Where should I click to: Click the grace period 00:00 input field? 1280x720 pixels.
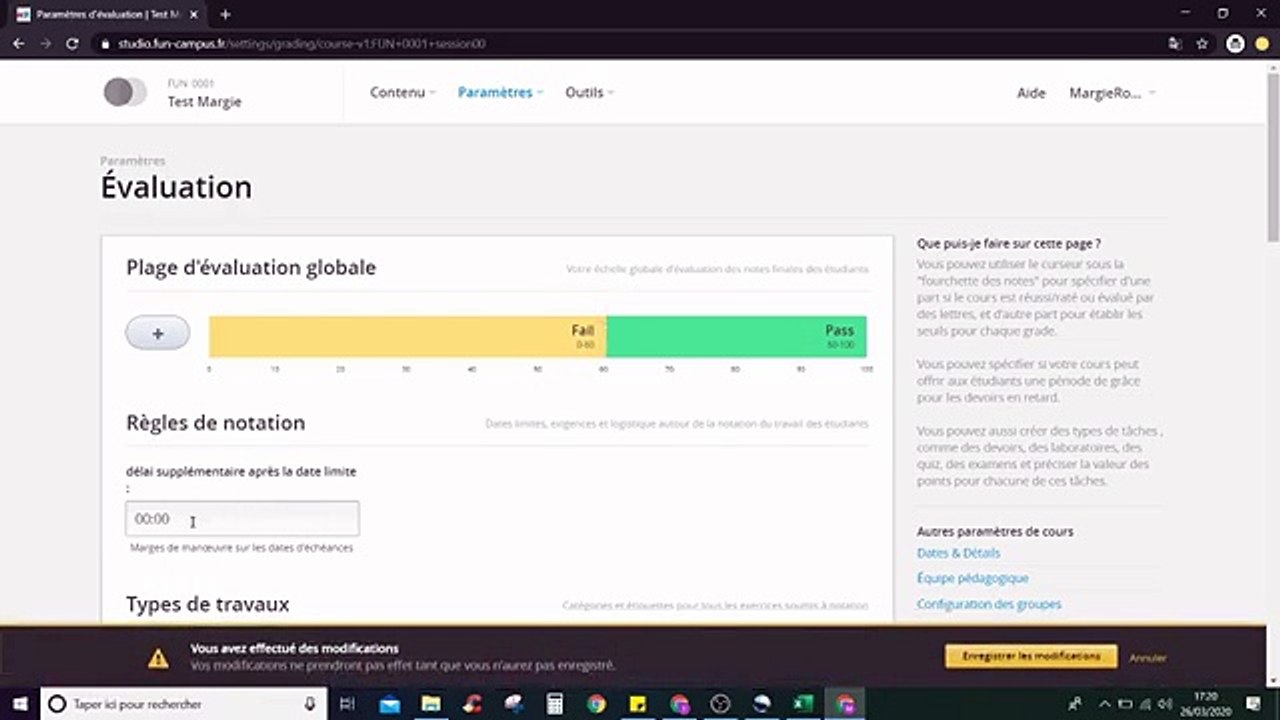tap(242, 519)
